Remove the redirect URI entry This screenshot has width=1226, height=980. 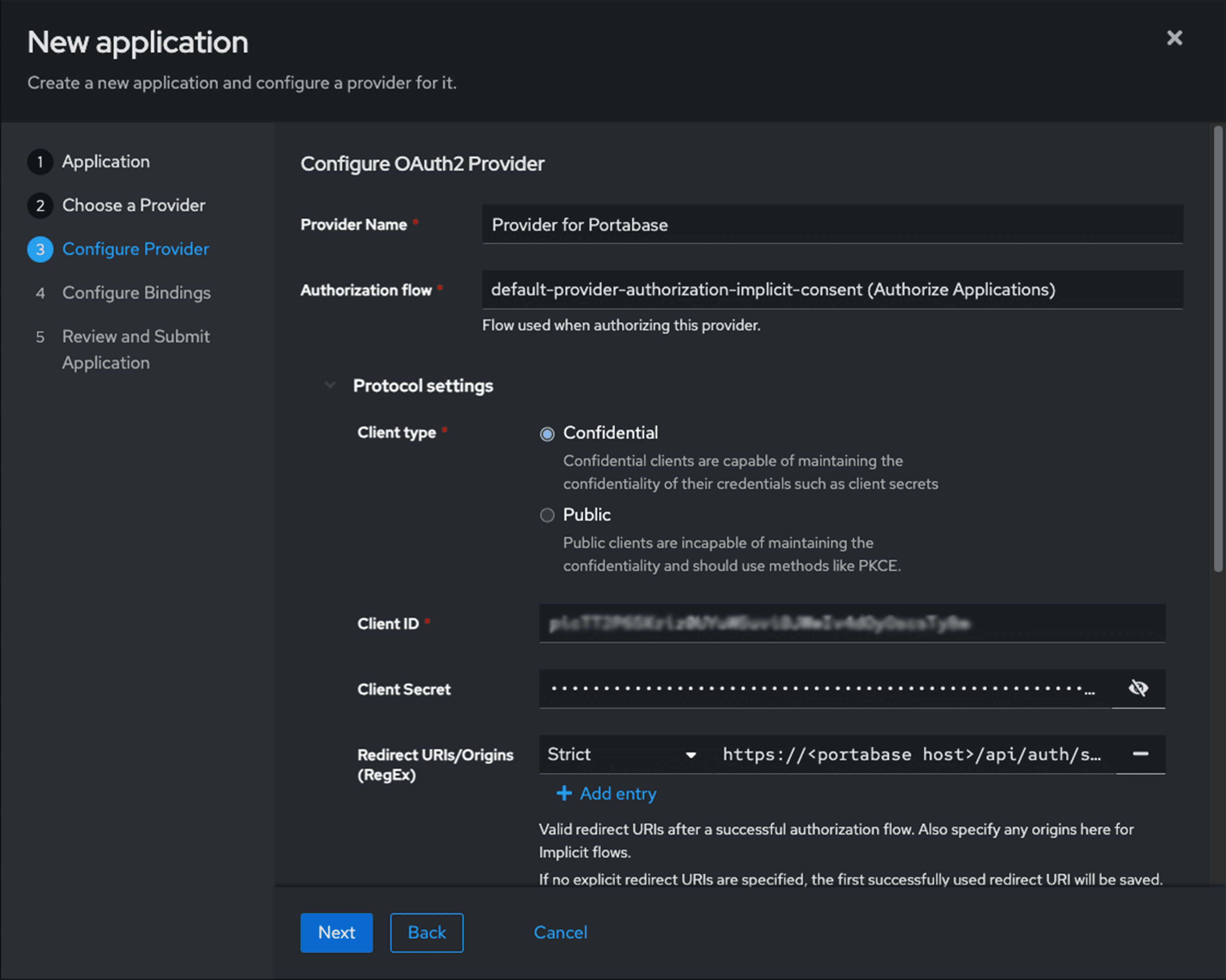click(x=1140, y=754)
